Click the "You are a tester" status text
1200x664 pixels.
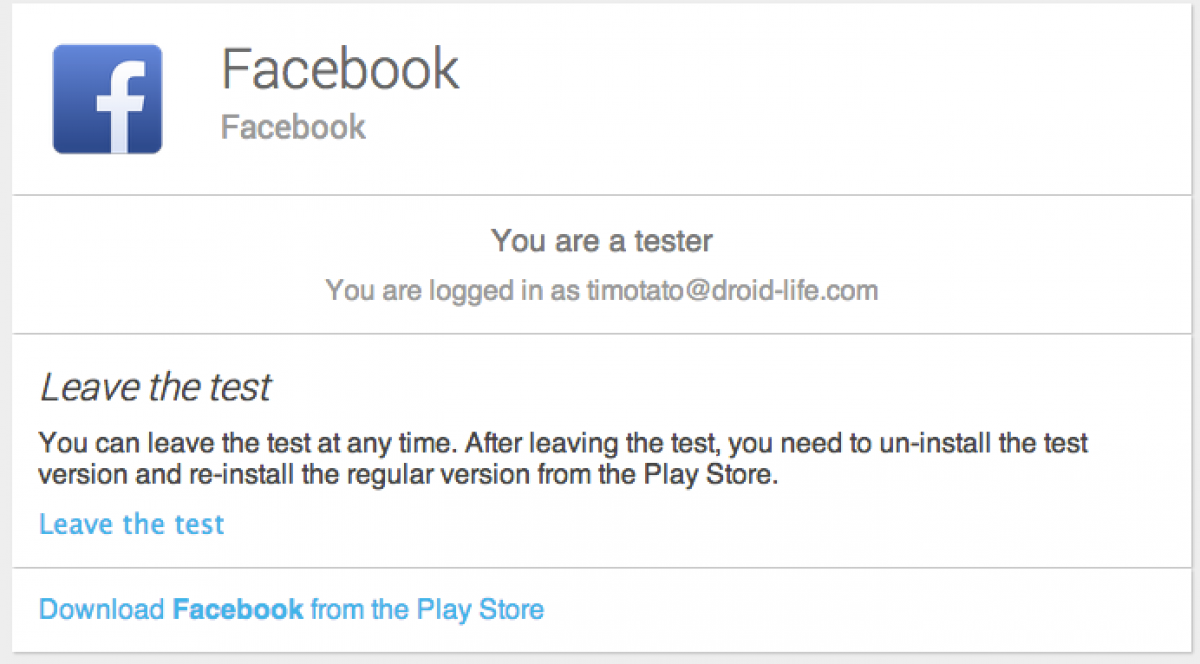click(x=602, y=241)
